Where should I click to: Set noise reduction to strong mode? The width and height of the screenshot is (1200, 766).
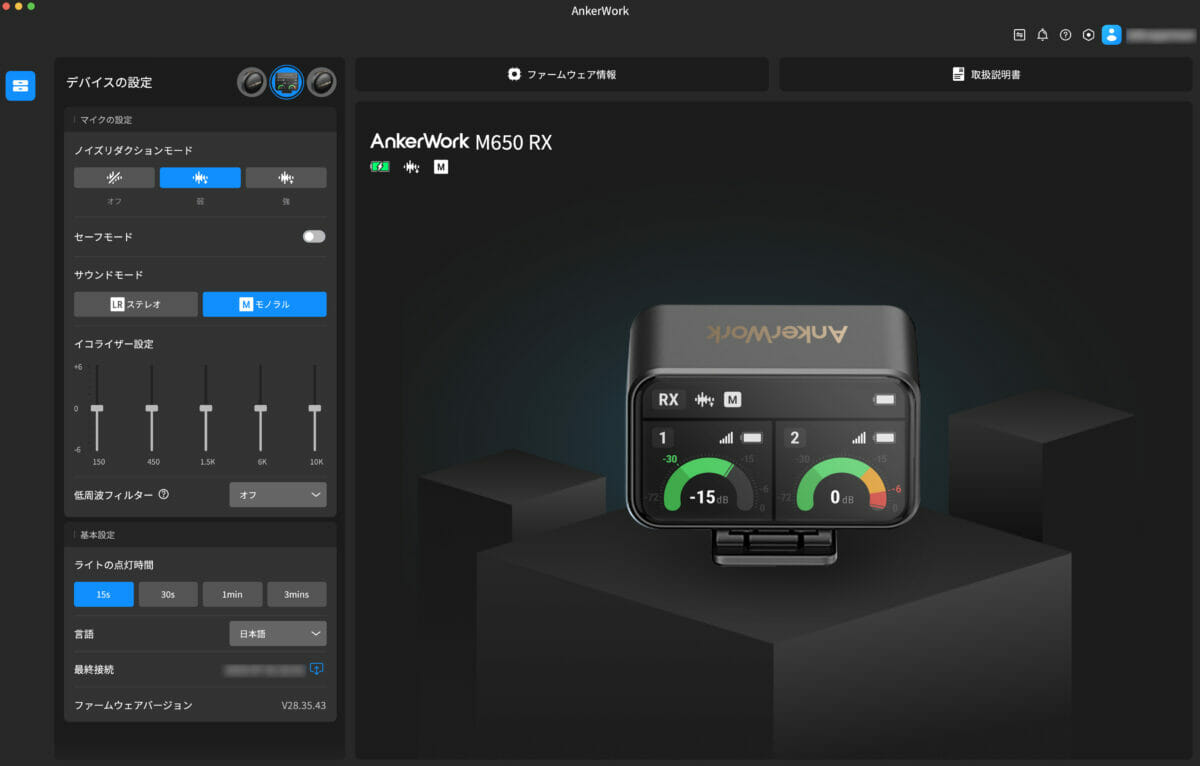pos(286,178)
